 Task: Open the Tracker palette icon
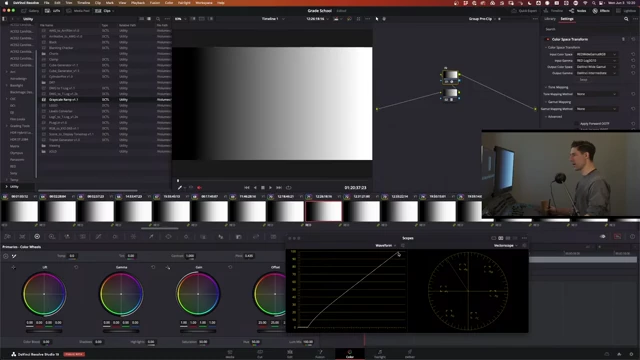pyautogui.click(x=186, y=237)
